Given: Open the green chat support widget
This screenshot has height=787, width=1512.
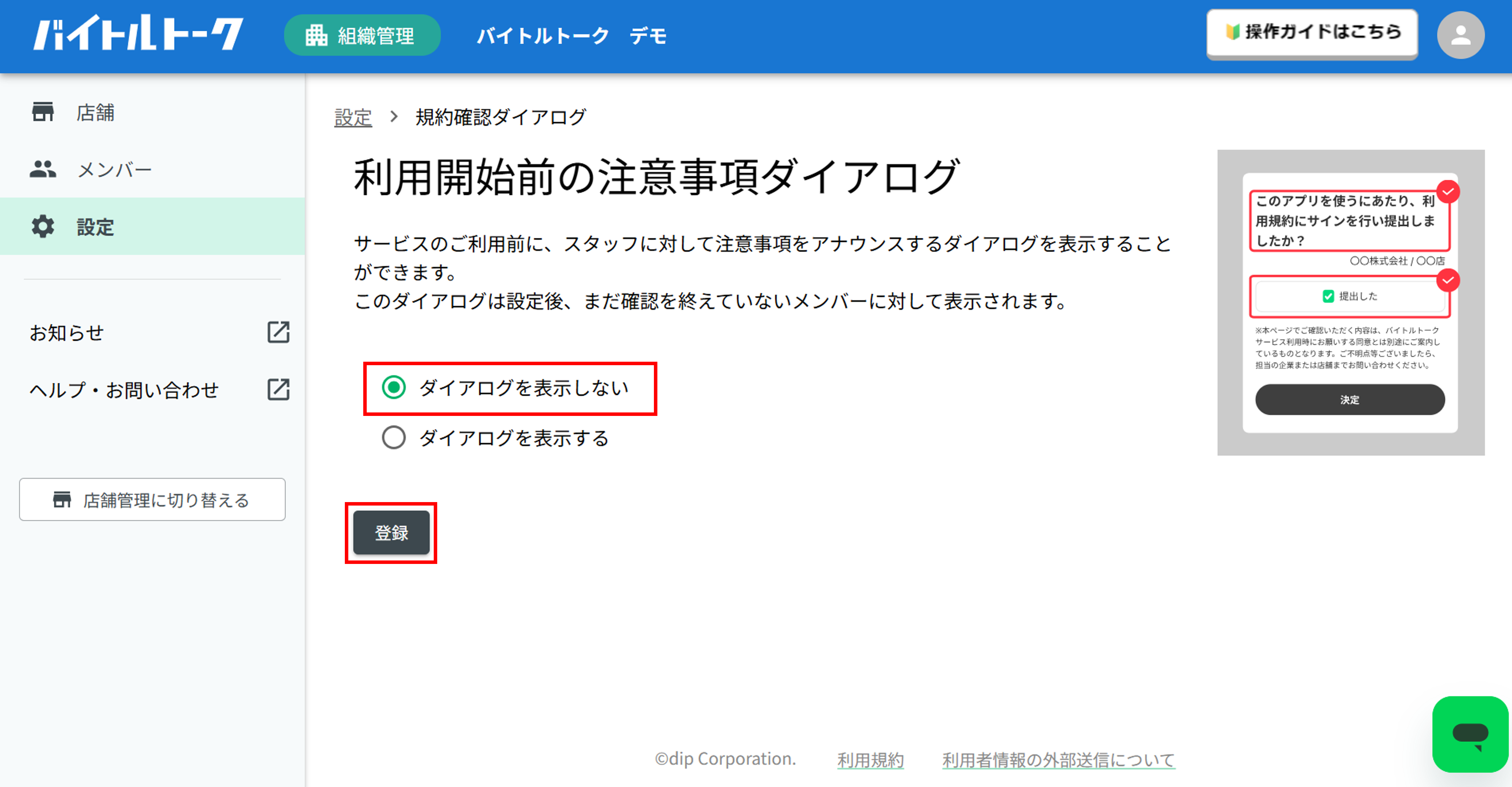Looking at the screenshot, I should (1470, 733).
